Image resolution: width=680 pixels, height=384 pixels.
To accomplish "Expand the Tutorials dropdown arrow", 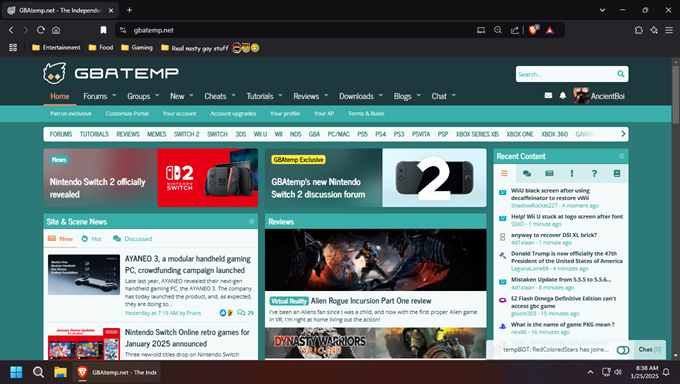I will pyautogui.click(x=280, y=95).
